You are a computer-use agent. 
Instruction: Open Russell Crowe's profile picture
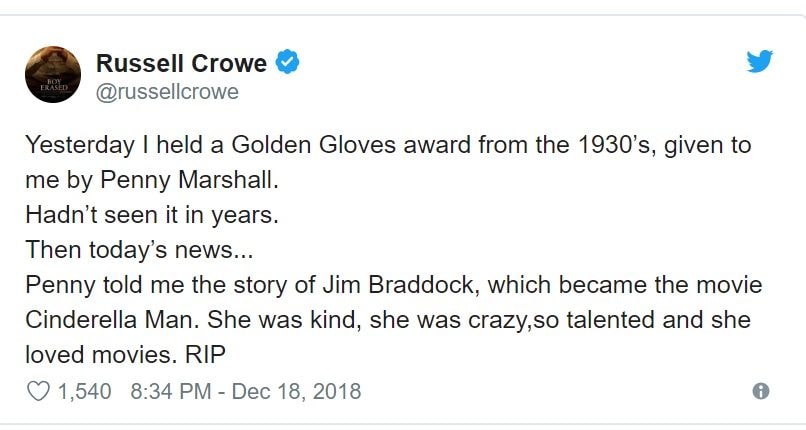coord(51,74)
